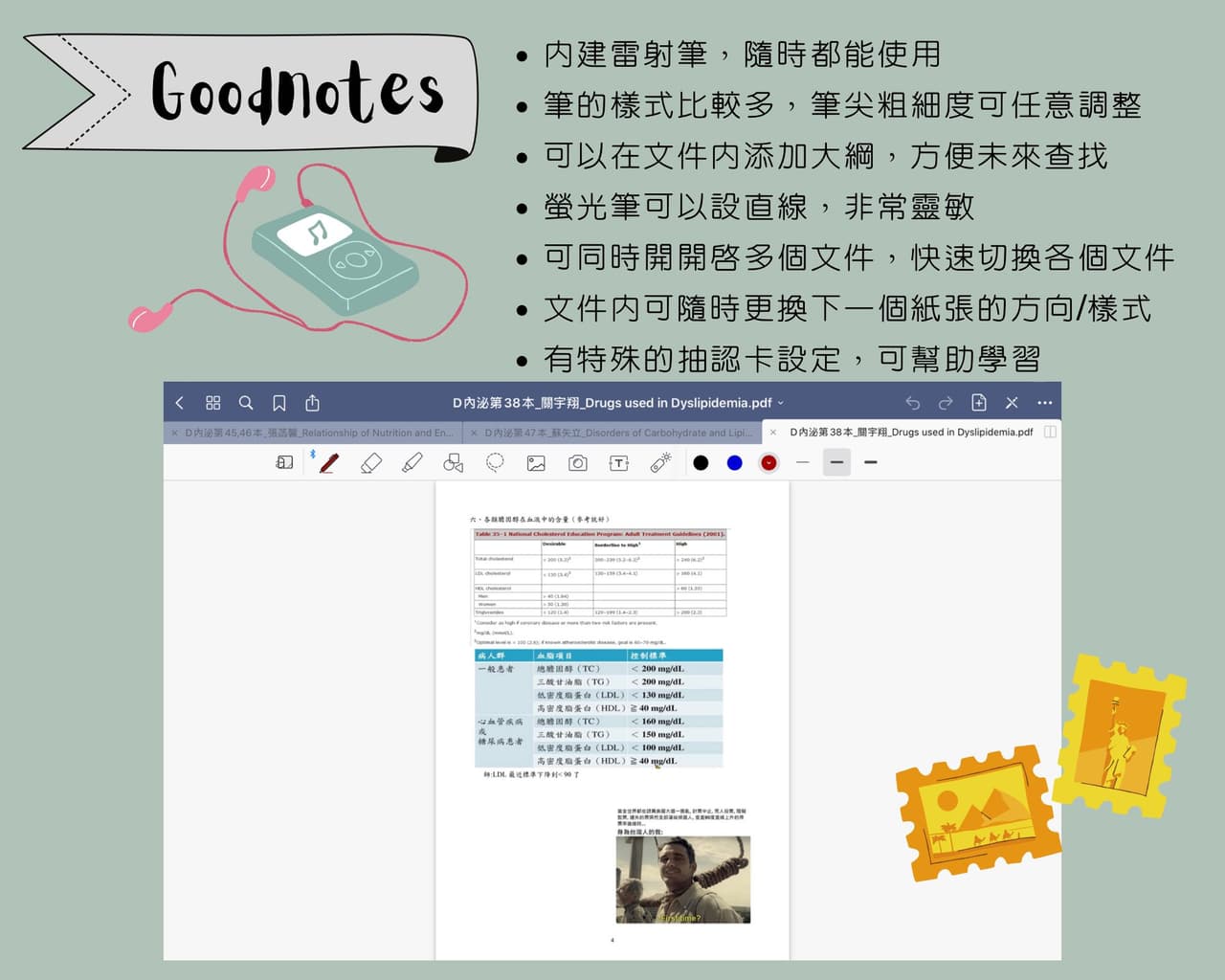Choose the thinnest stroke width
This screenshot has width=1225, height=980.
coord(802,463)
